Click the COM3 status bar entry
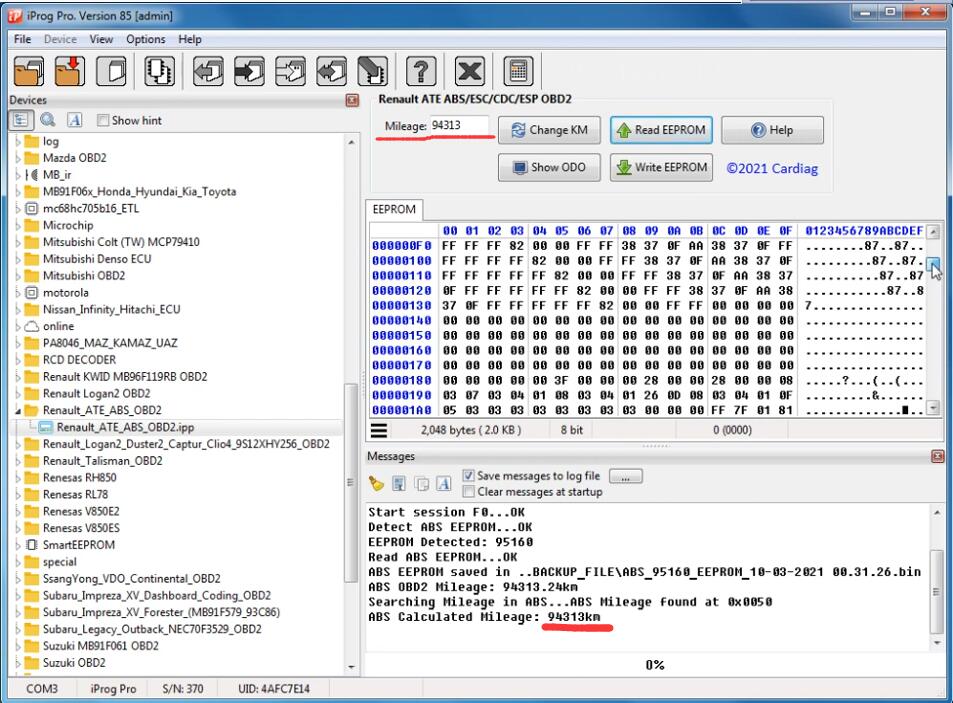The height and width of the screenshot is (703, 953). 42,688
